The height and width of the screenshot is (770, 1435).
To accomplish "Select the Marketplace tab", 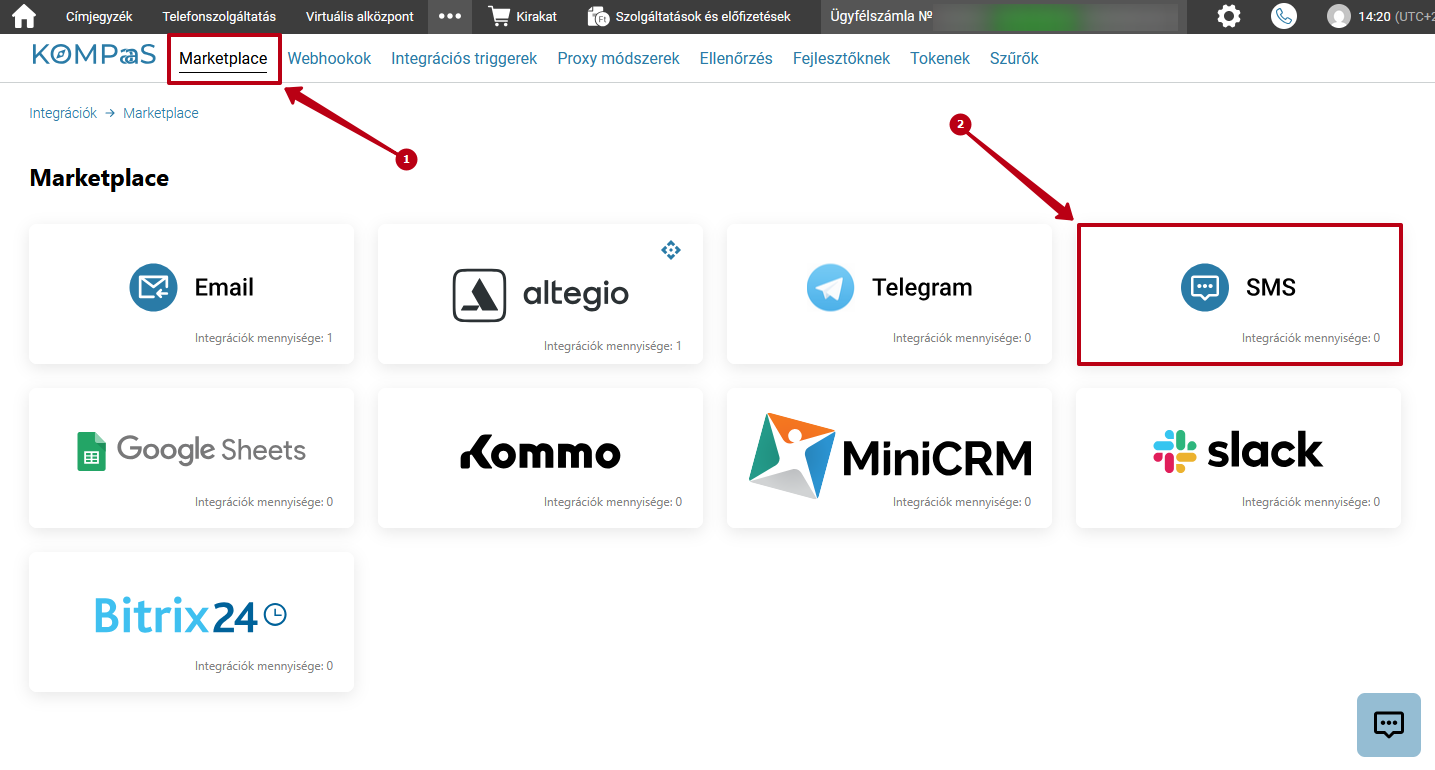I will (223, 59).
